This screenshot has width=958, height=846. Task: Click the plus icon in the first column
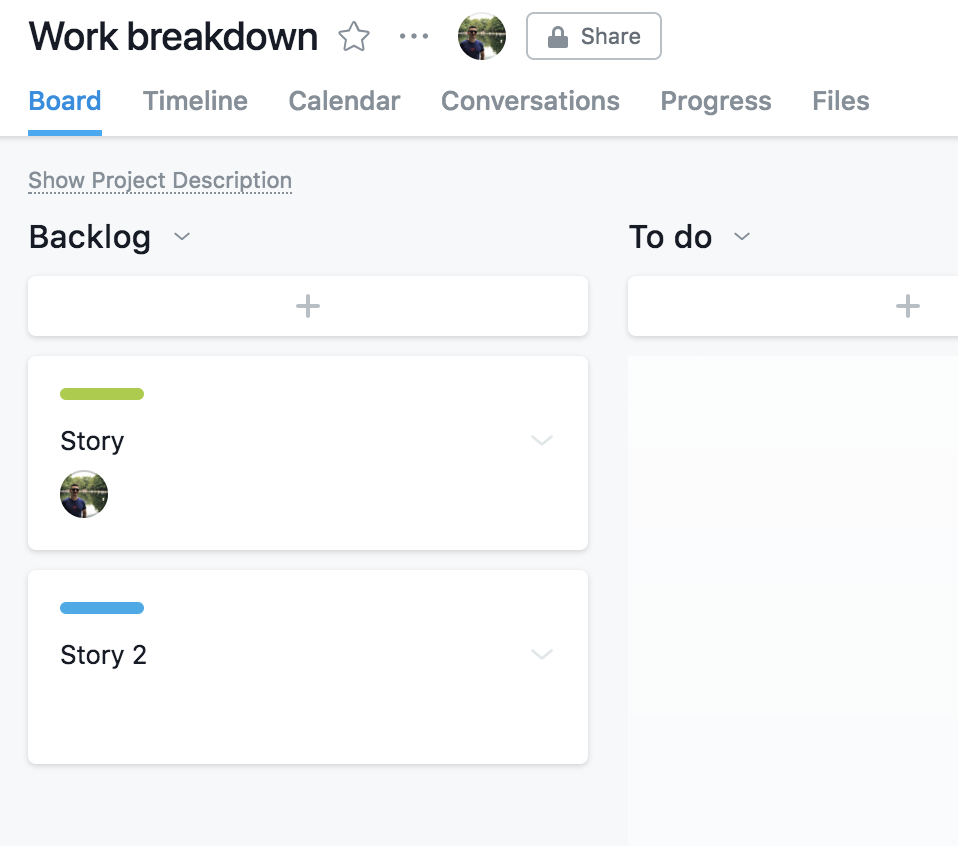tap(307, 306)
